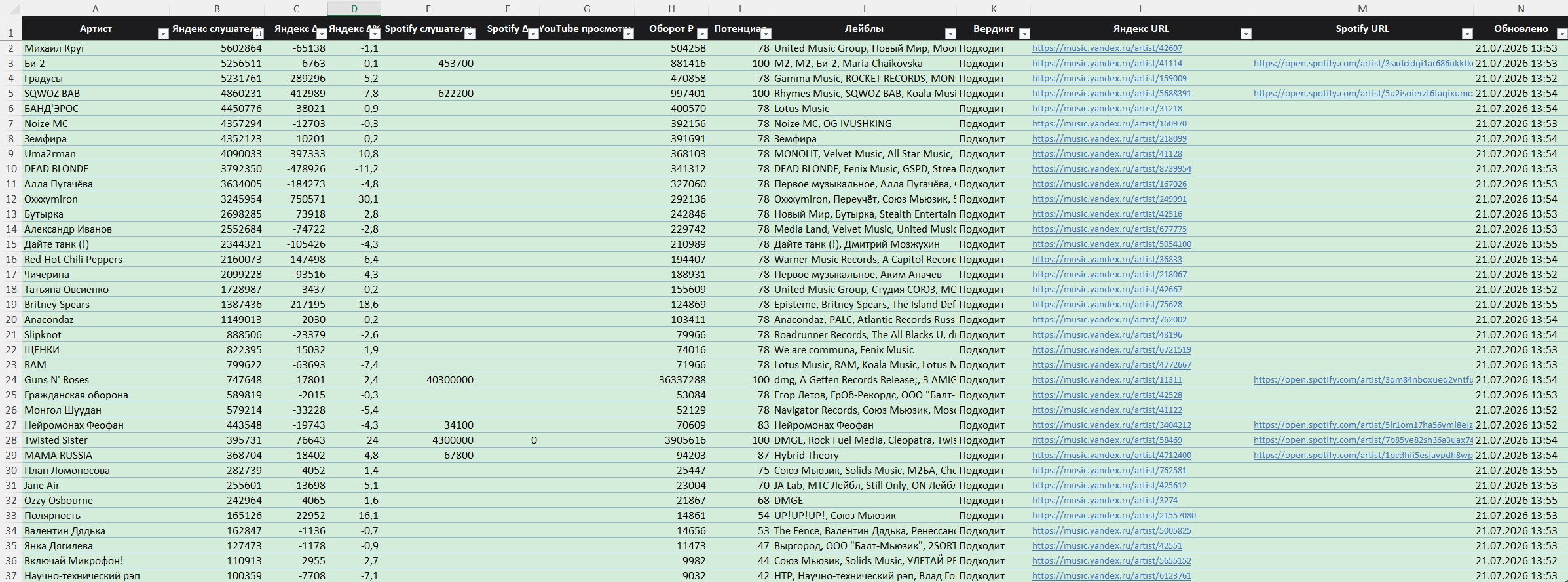
Task: Open the YouTube просмотры filter dropdown
Action: (x=628, y=34)
